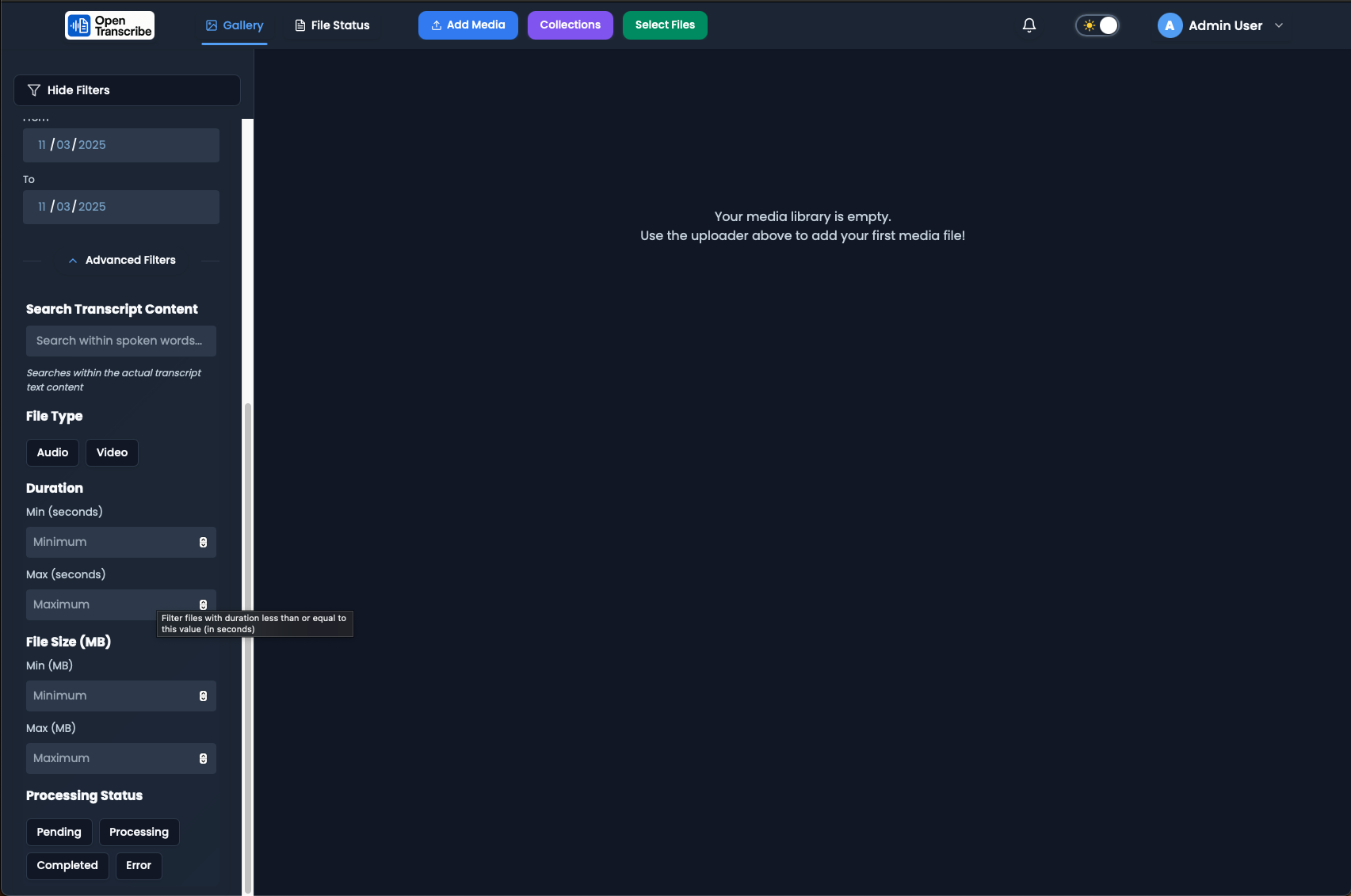
Task: Click the 'File Size (MB)' heading
Action: (68, 642)
